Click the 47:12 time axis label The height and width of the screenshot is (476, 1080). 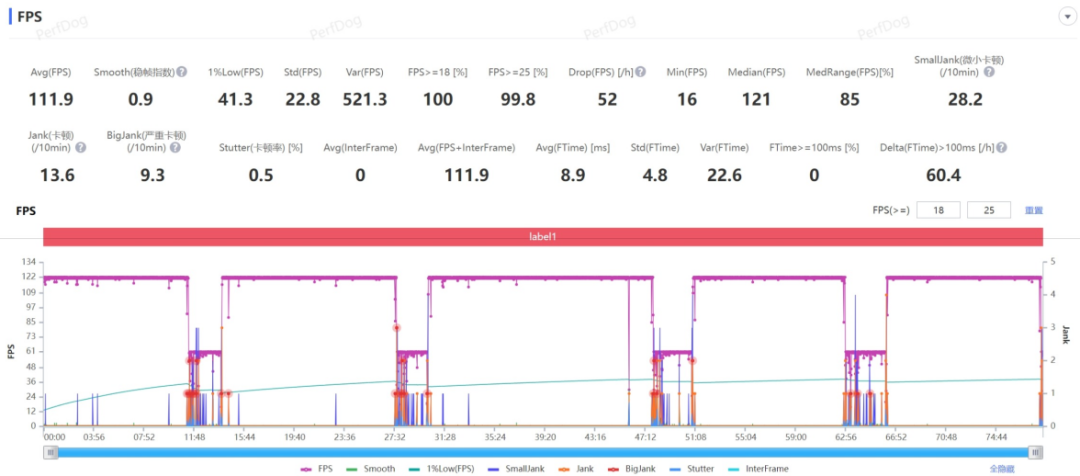[x=645, y=437]
